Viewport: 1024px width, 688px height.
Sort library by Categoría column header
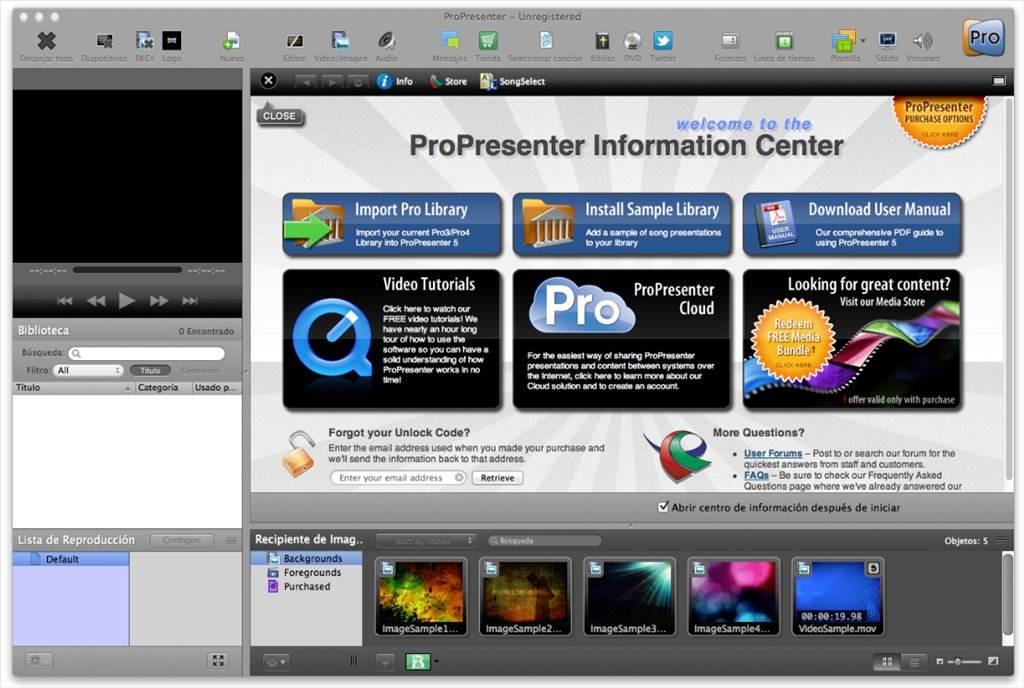[163, 388]
